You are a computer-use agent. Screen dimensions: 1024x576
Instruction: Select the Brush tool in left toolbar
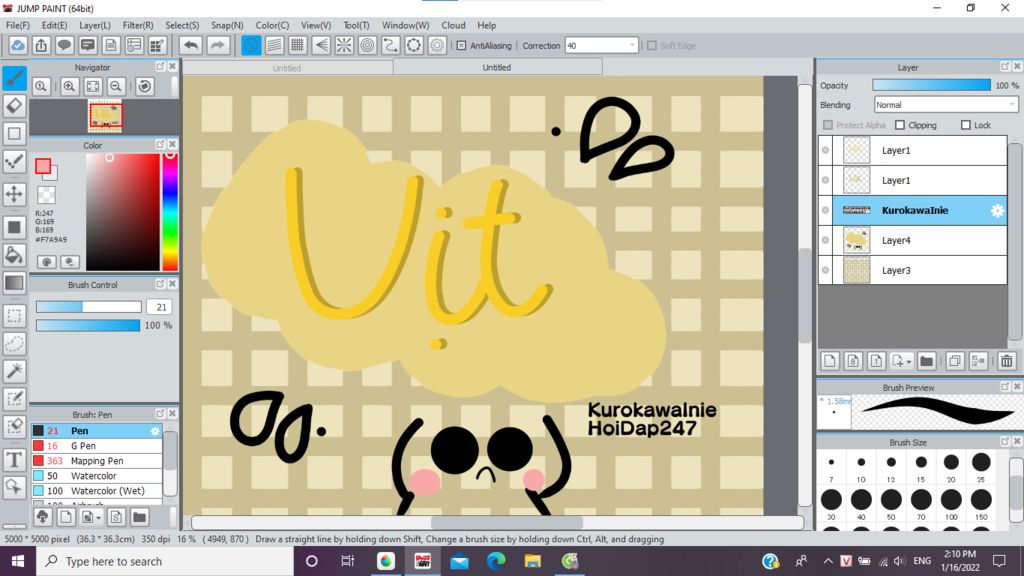tap(14, 78)
